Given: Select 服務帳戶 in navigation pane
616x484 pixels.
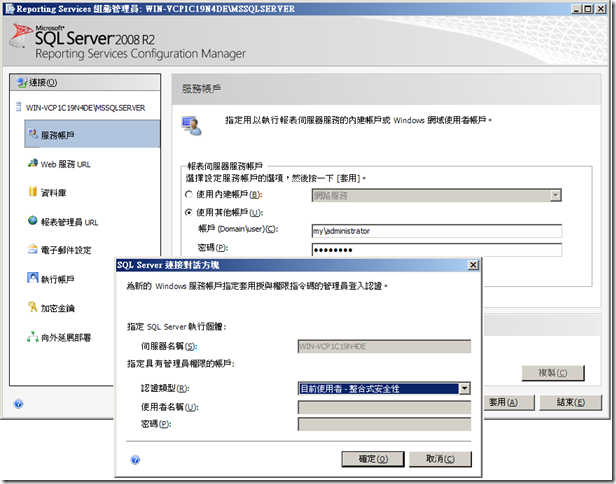Looking at the screenshot, I should 92,134.
